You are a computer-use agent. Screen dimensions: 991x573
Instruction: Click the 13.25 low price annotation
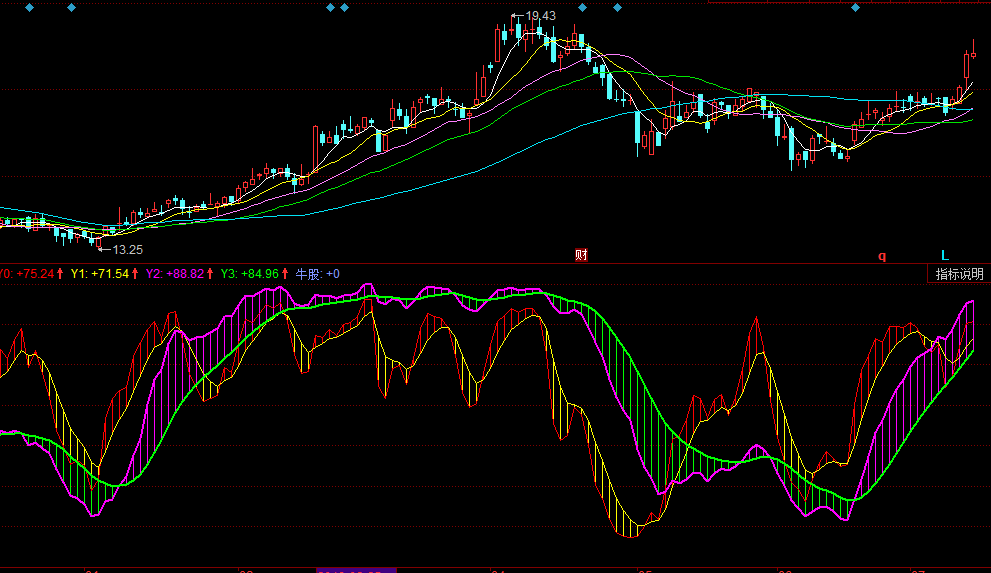(127, 250)
